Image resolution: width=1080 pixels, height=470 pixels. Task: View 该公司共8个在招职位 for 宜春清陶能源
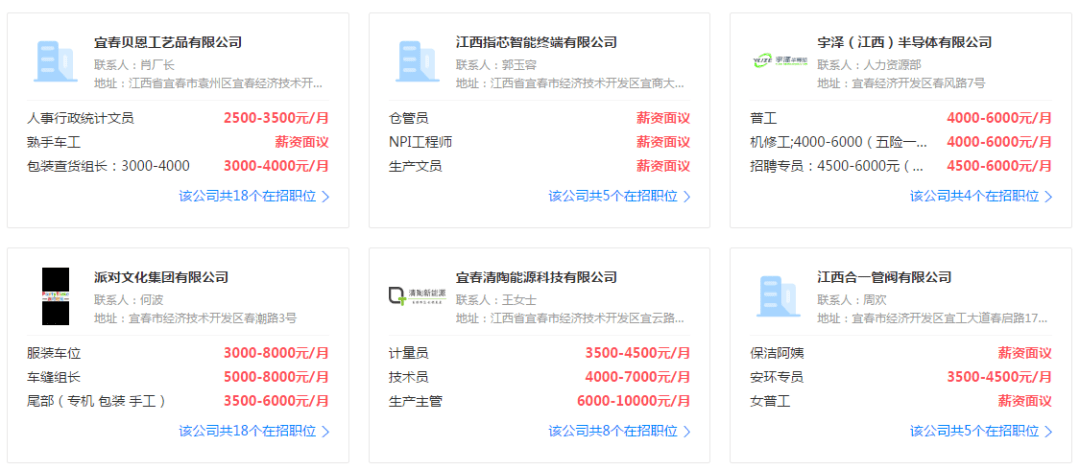(x=613, y=431)
